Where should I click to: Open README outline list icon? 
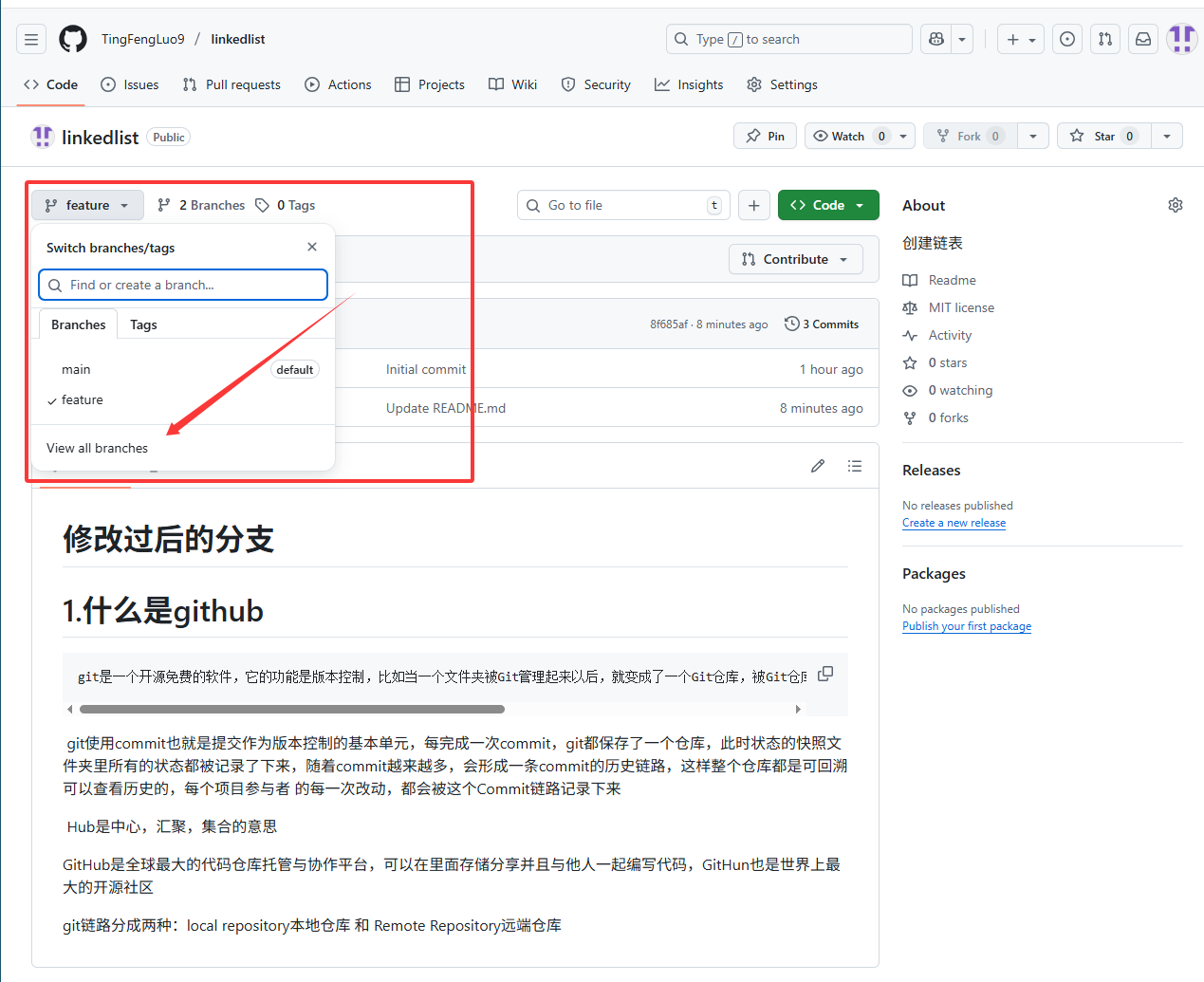coord(855,466)
